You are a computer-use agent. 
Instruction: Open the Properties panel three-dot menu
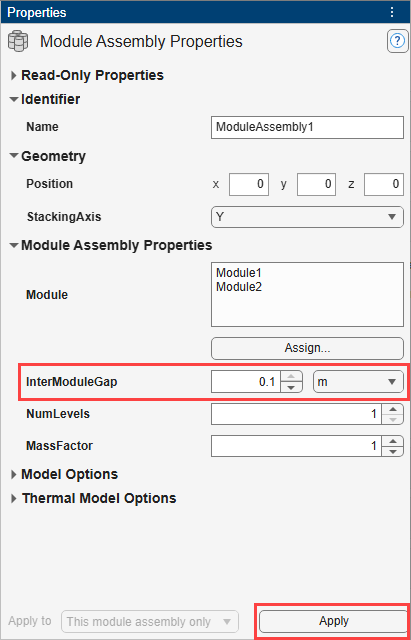pos(392,12)
